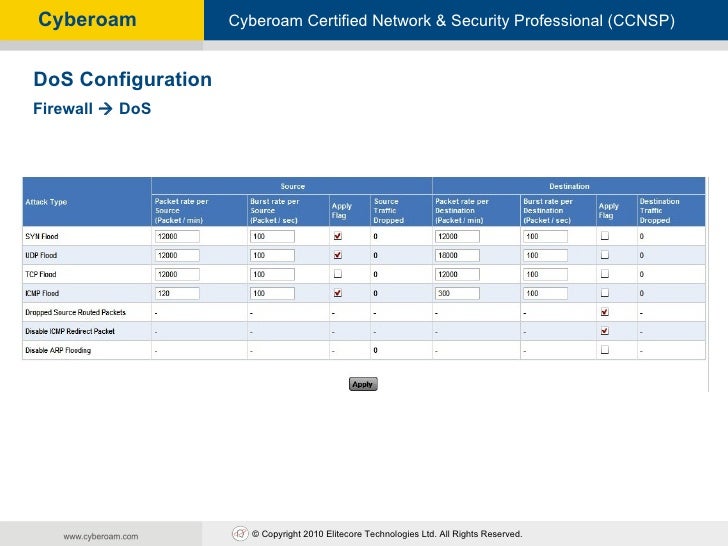Edit TCP Flood packet rate per source field

(177, 274)
